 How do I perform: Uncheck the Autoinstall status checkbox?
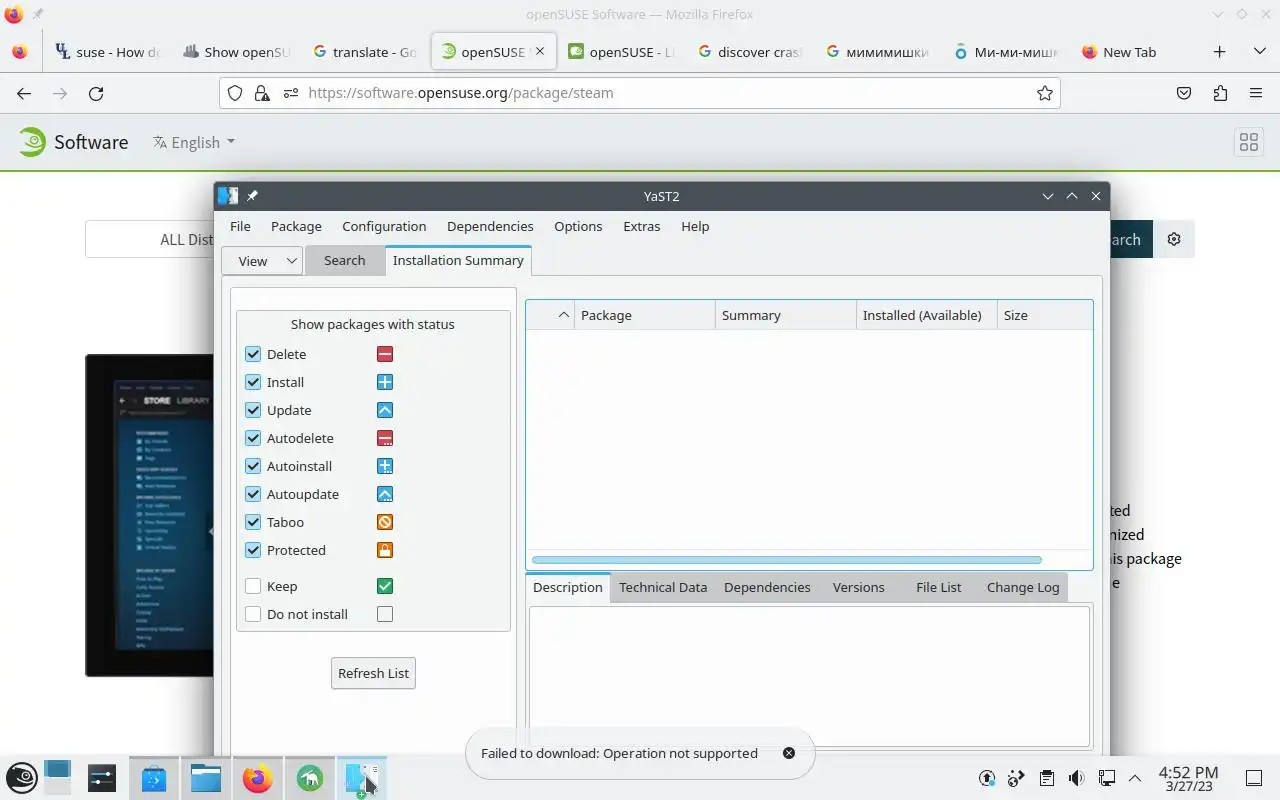[x=253, y=466]
